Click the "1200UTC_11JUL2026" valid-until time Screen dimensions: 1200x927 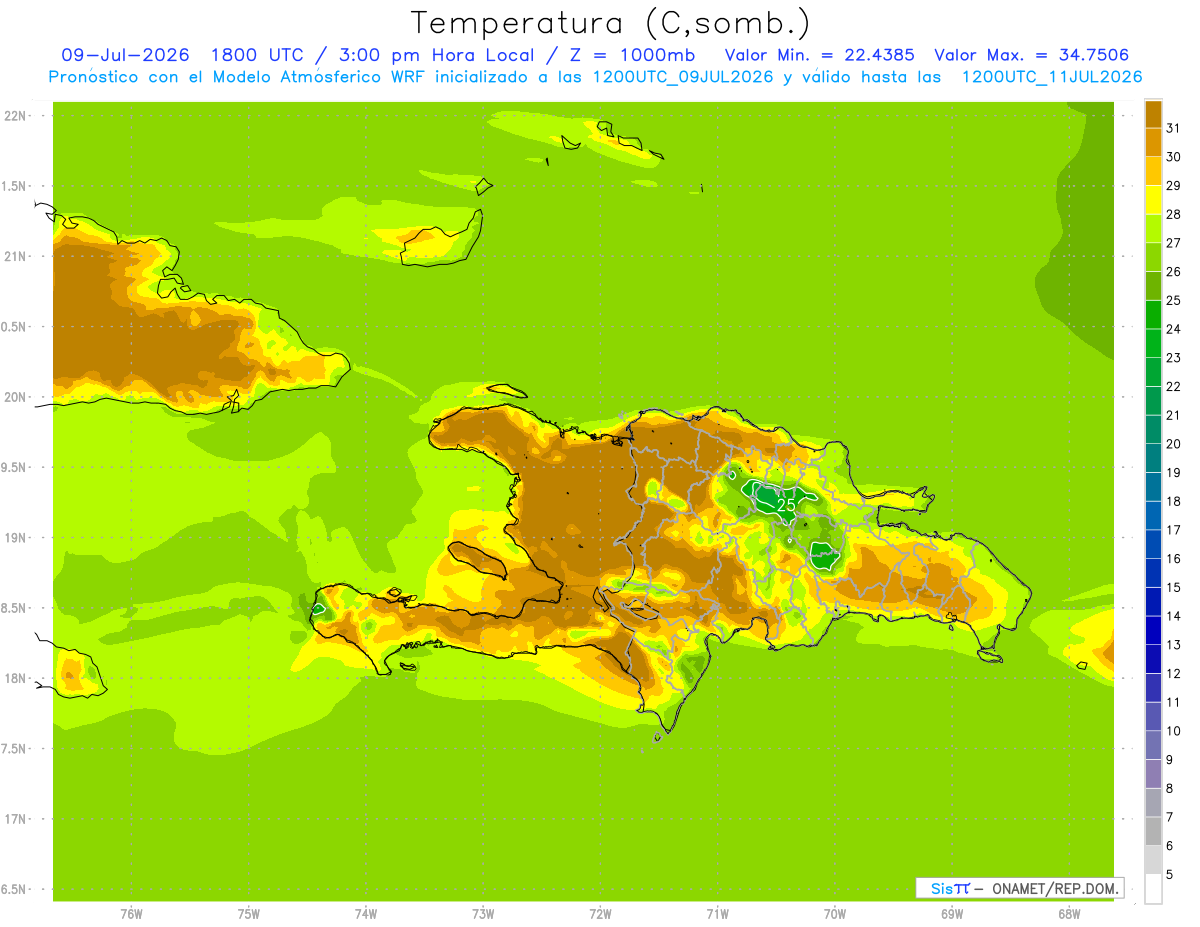[x=1052, y=77]
